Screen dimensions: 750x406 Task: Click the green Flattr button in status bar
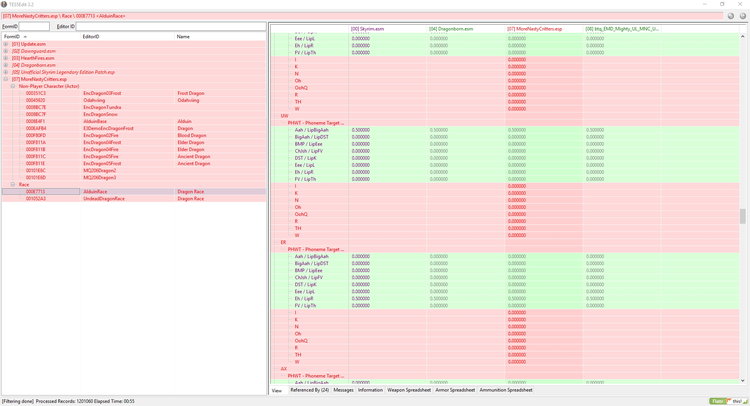[717, 401]
